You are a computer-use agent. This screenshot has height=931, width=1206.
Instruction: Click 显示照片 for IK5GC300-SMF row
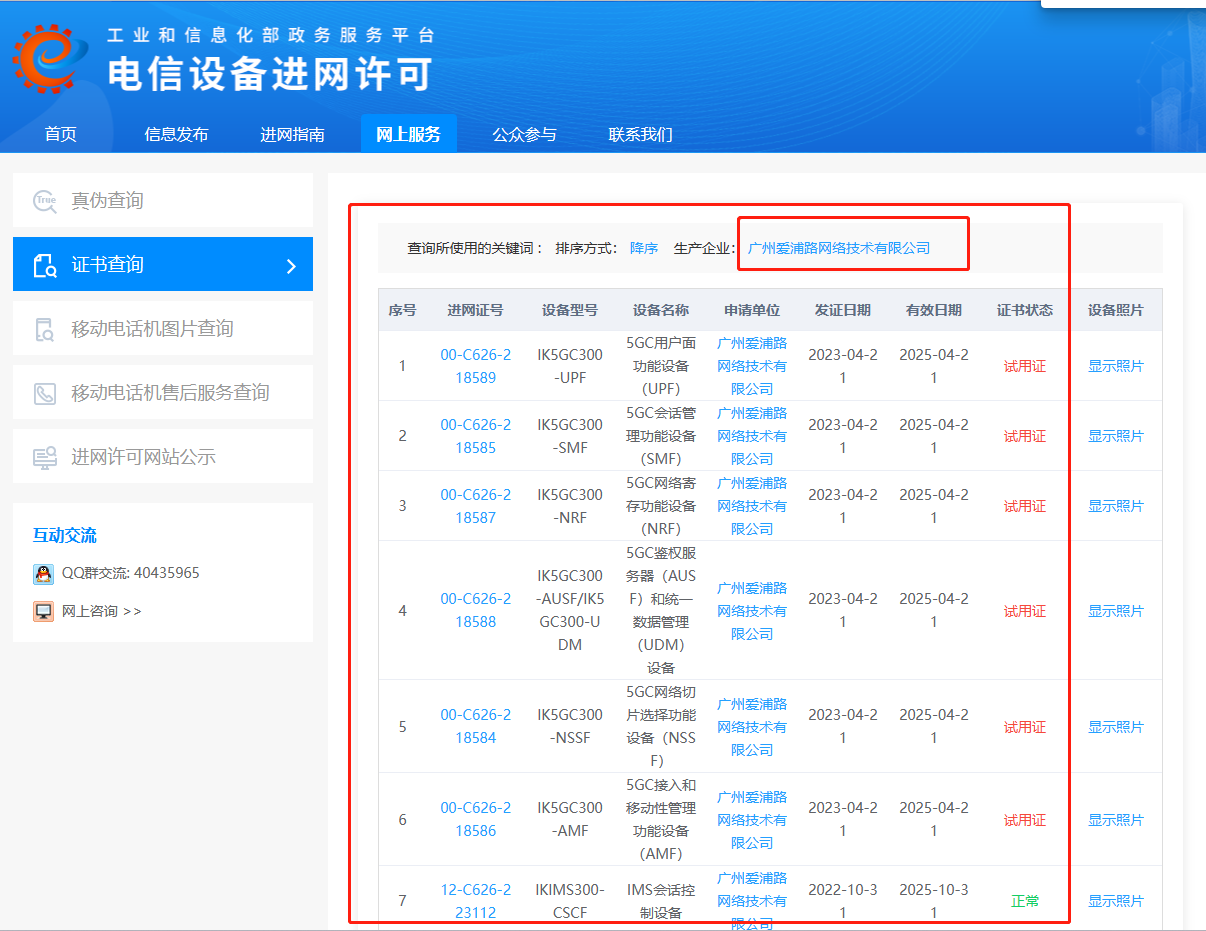(1116, 436)
